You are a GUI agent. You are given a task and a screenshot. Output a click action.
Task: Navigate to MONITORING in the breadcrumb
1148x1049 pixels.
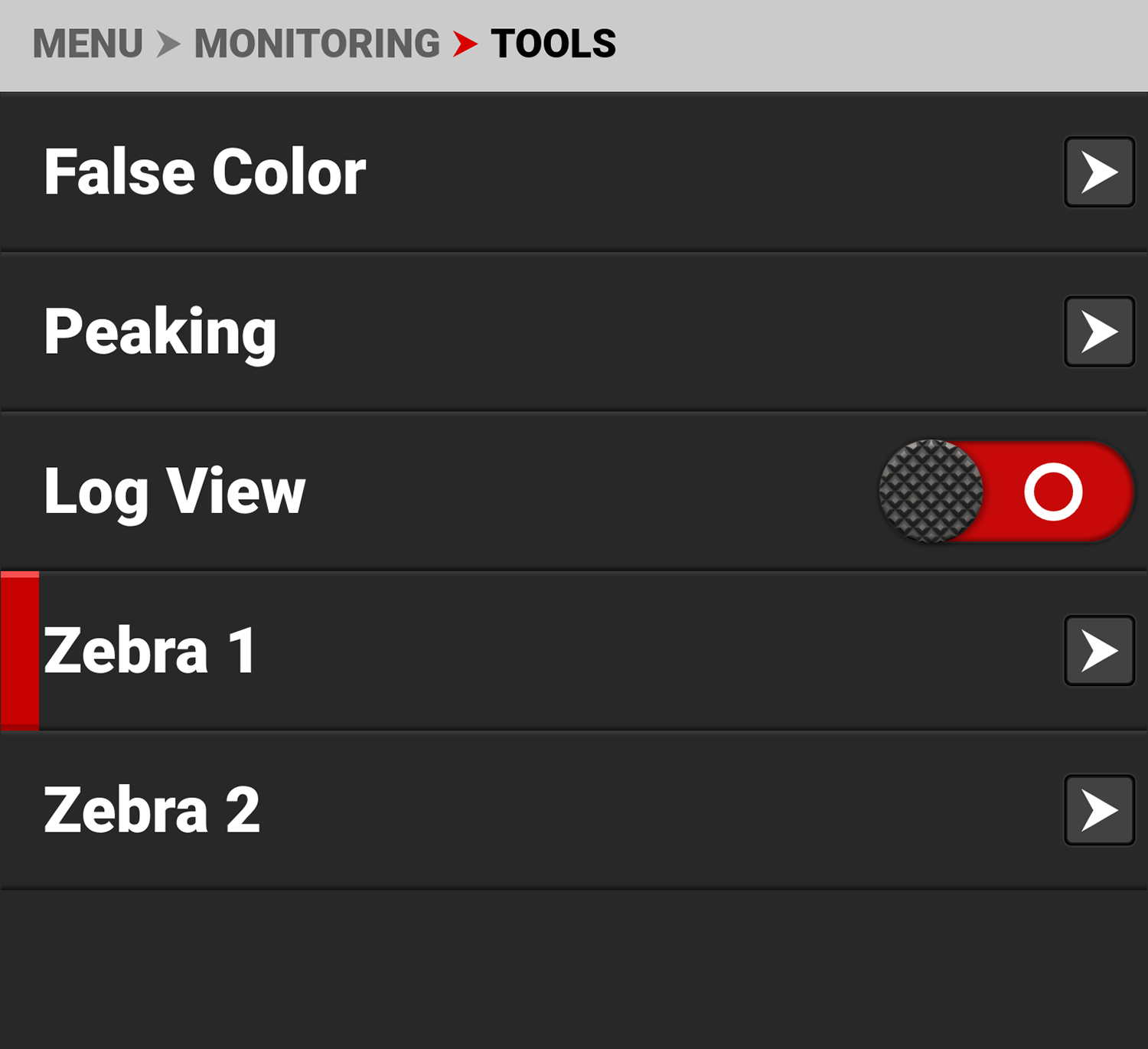pyautogui.click(x=317, y=44)
